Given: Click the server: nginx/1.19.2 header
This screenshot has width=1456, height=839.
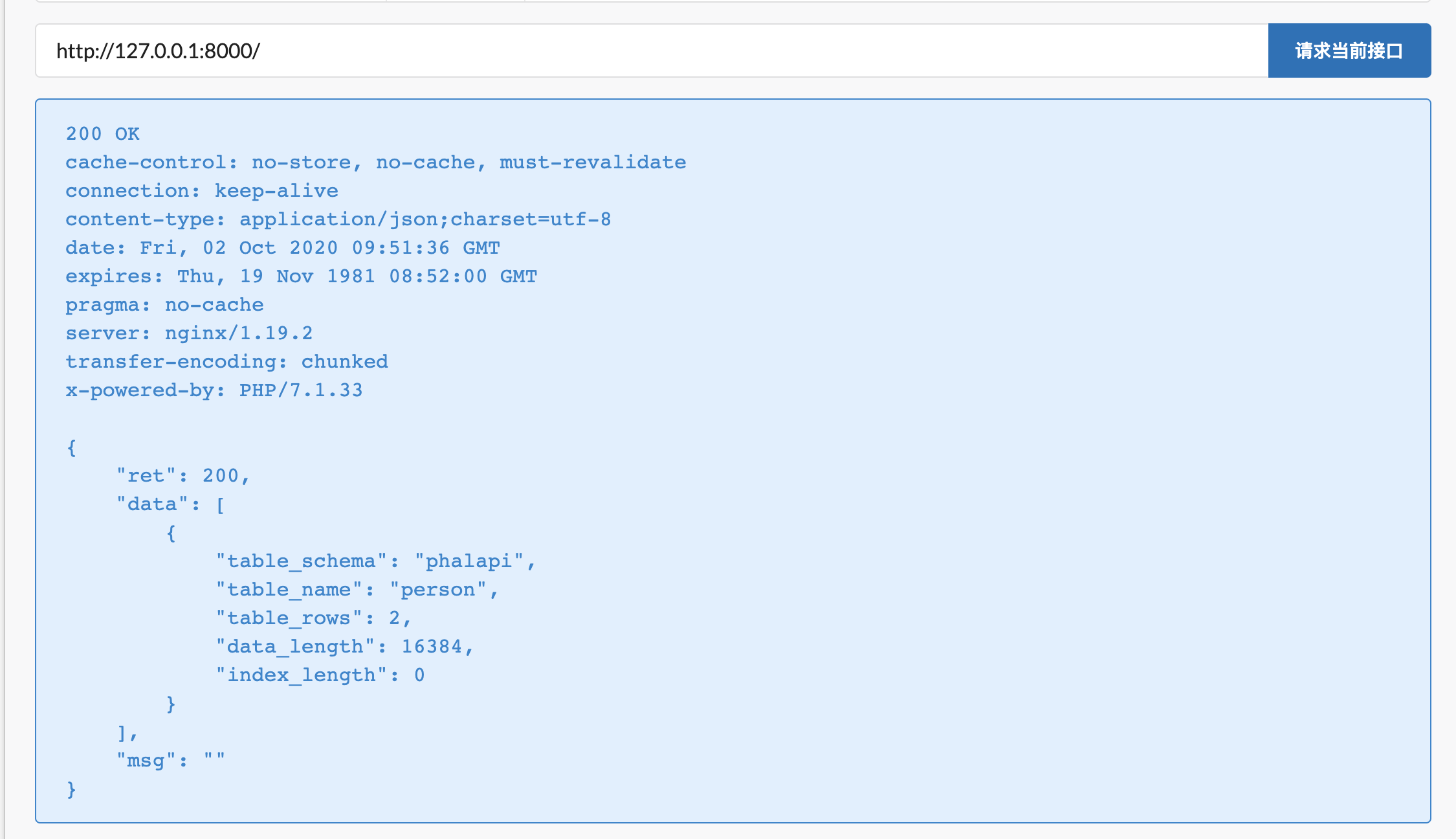Looking at the screenshot, I should click(x=189, y=333).
